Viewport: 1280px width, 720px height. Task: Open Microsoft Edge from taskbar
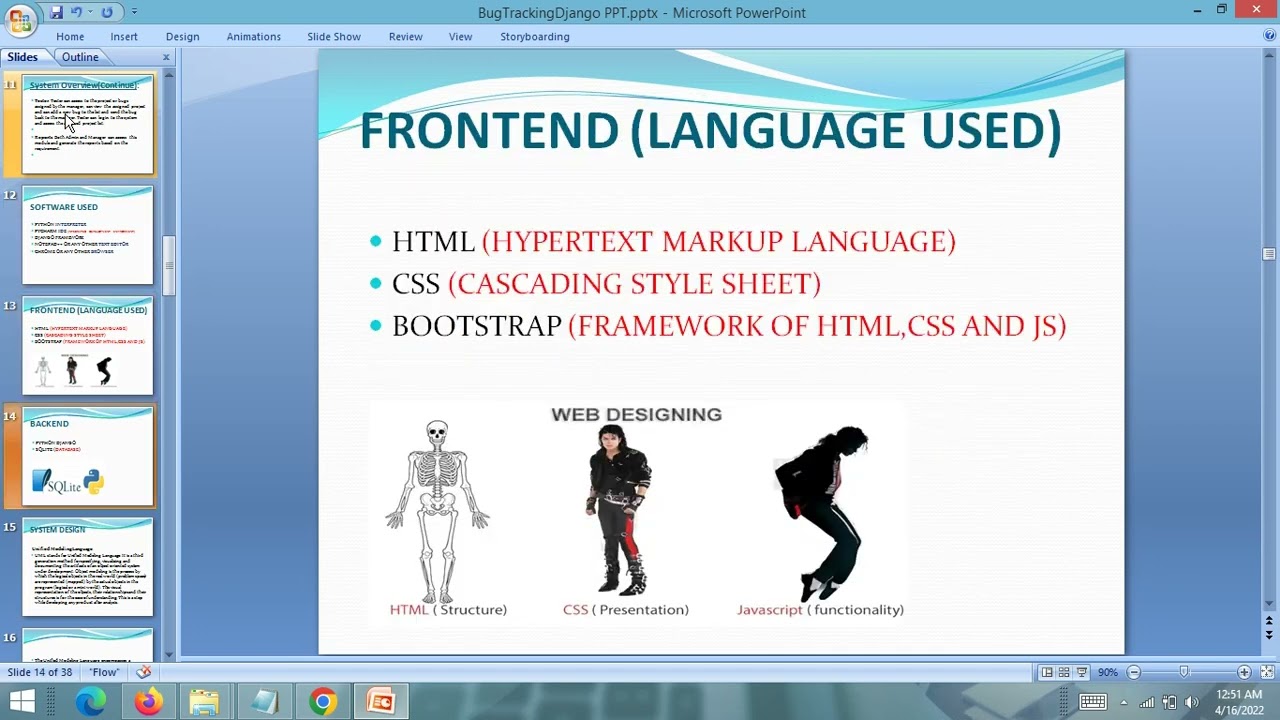(90, 702)
